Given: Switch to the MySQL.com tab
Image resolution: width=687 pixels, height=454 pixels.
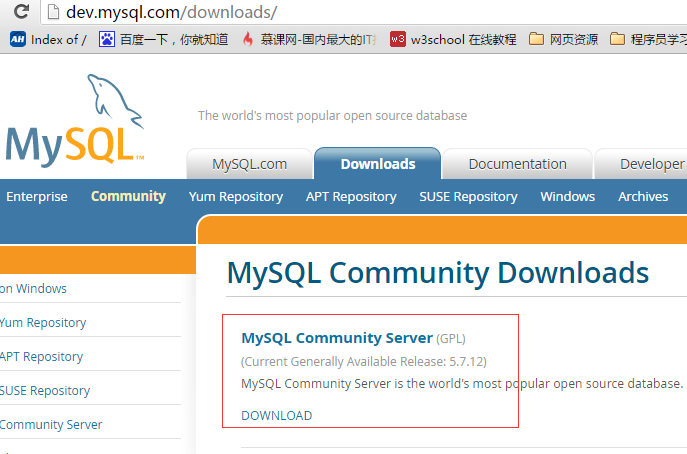Looking at the screenshot, I should click(250, 164).
